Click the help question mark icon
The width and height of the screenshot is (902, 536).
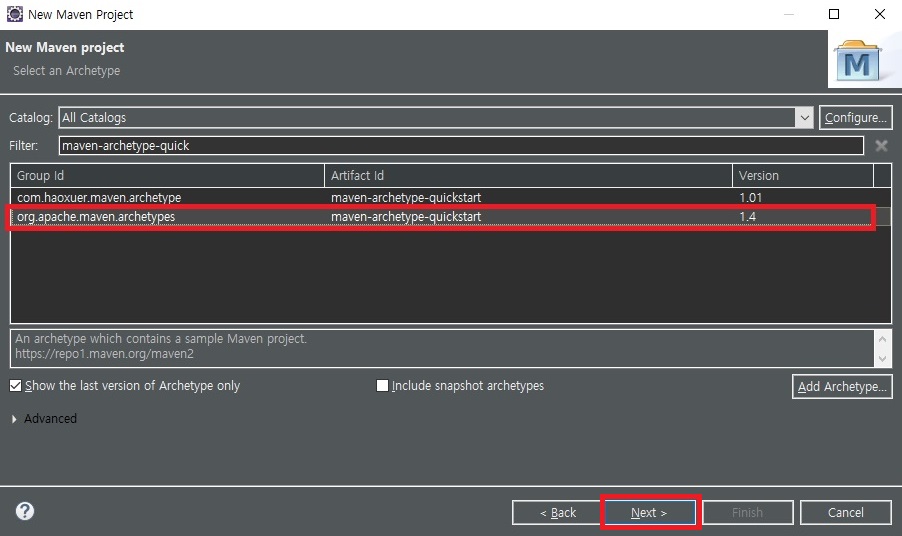pyautogui.click(x=25, y=511)
